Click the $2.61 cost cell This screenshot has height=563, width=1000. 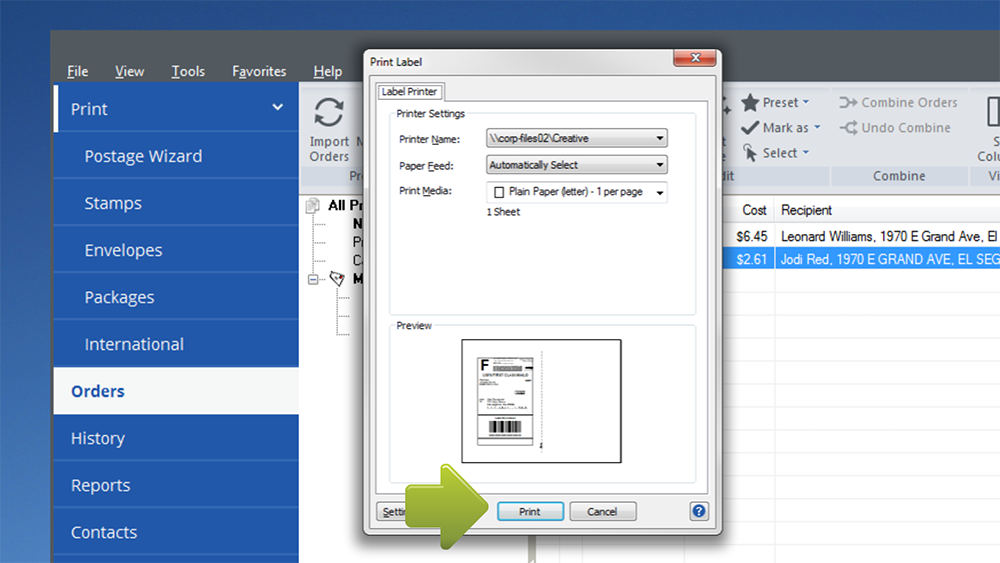(751, 260)
